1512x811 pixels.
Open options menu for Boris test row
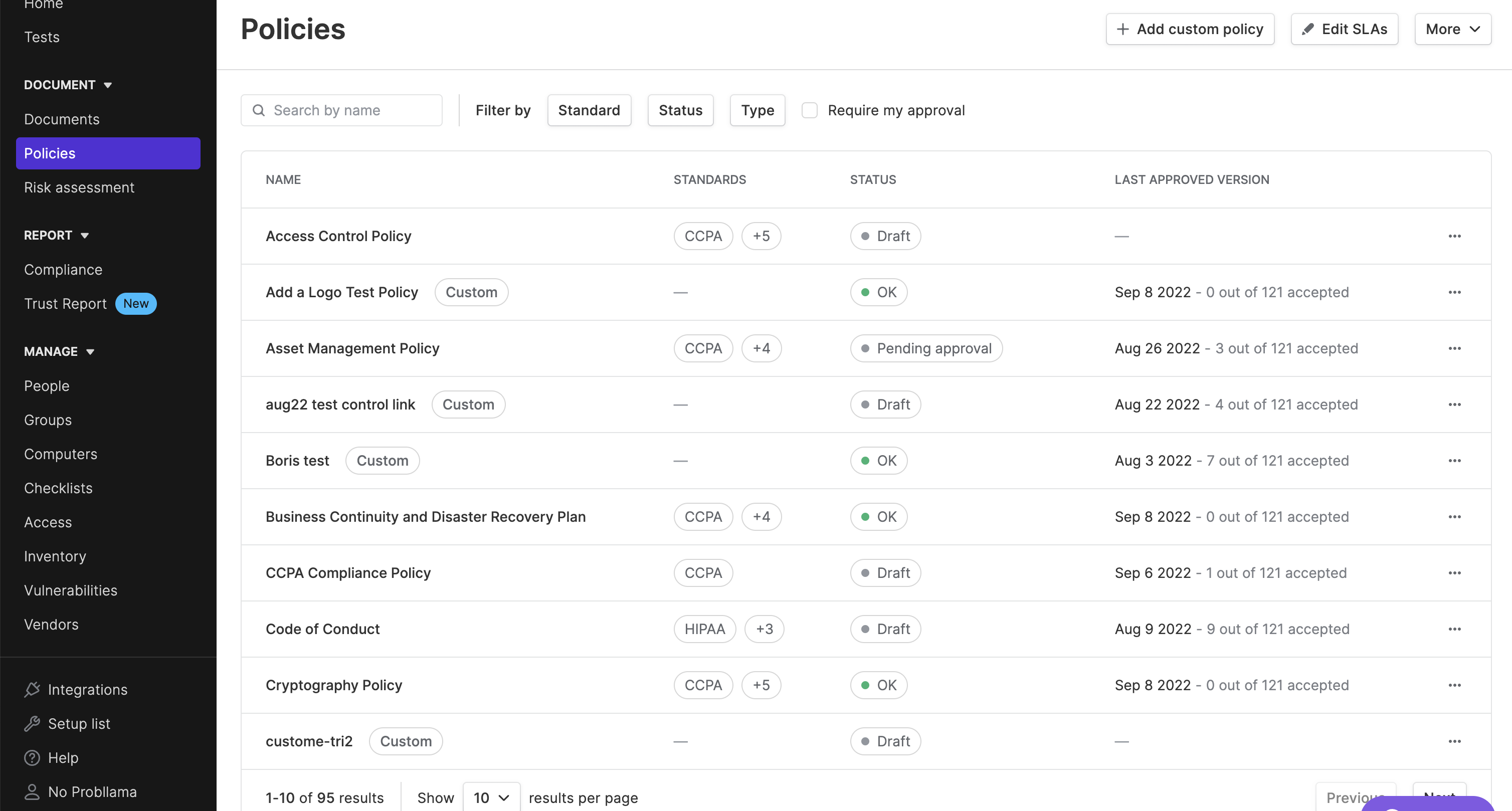click(x=1454, y=461)
